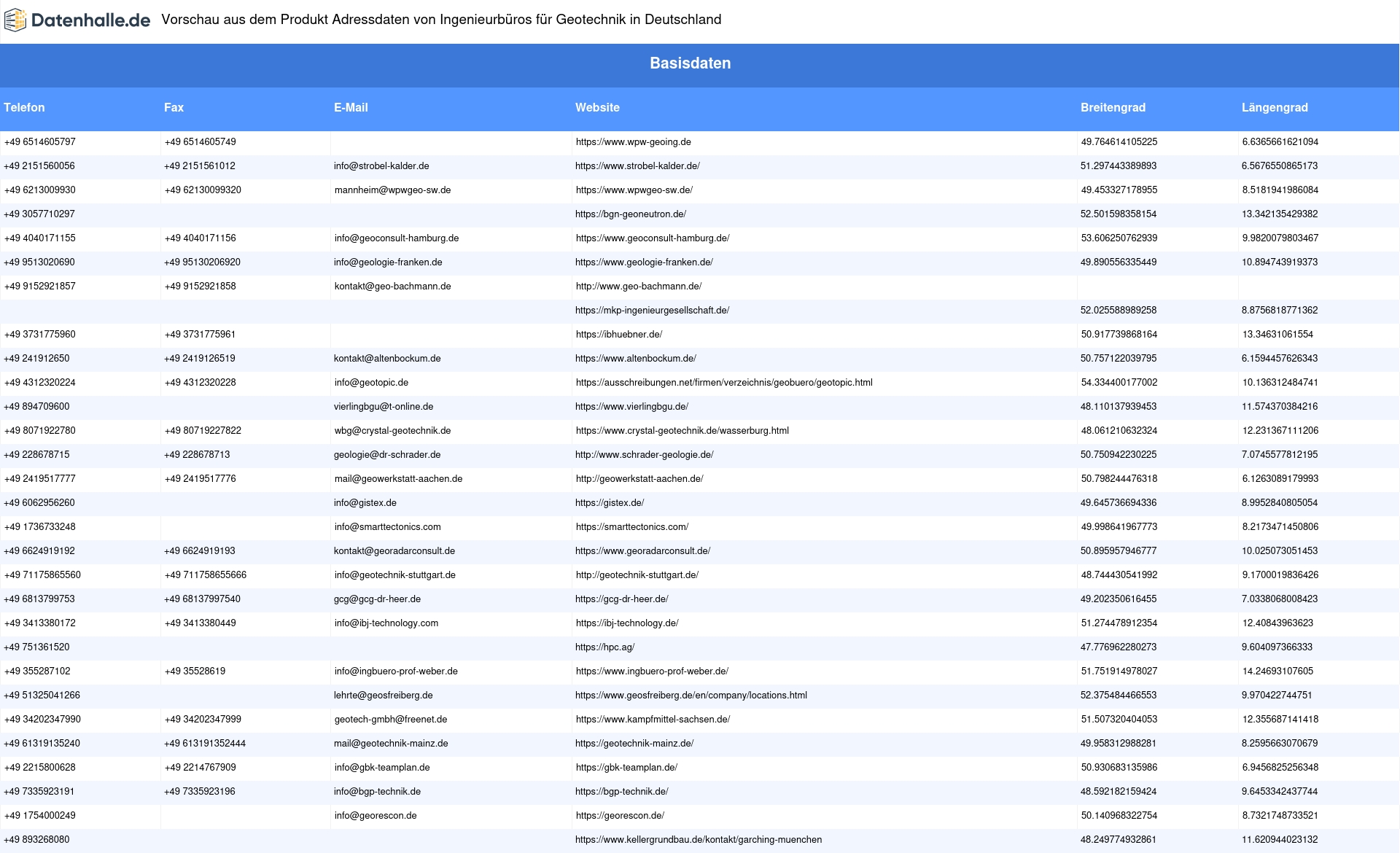
Task: Select email info@strobel-kalder.de
Action: tap(381, 166)
